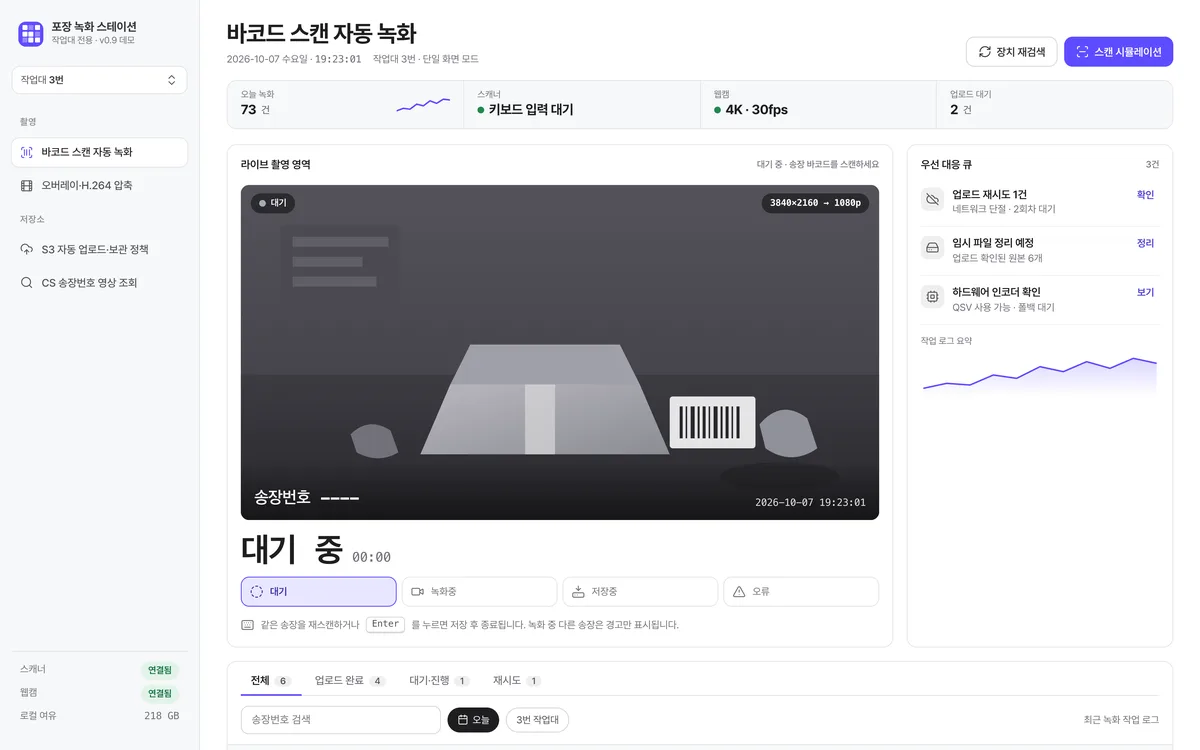Click the 로컬 여유 218 GB value

pyautogui.click(x=161, y=716)
